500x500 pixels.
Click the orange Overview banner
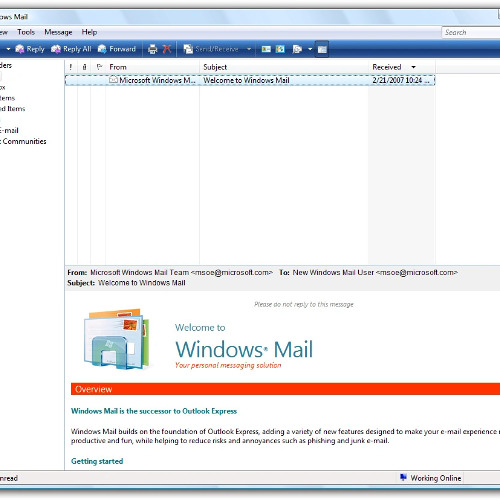click(285, 389)
